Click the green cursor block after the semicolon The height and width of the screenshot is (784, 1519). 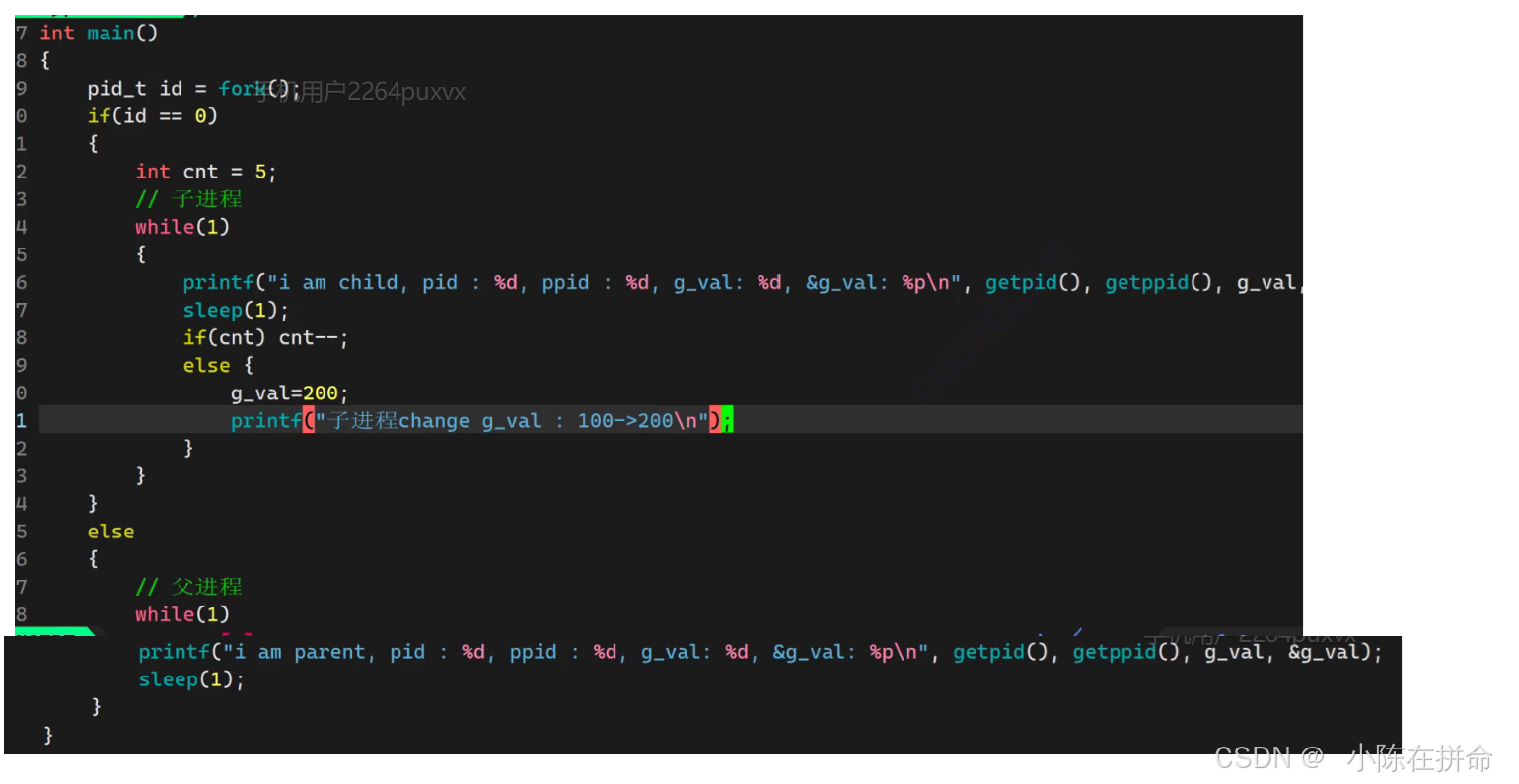pyautogui.click(x=728, y=421)
